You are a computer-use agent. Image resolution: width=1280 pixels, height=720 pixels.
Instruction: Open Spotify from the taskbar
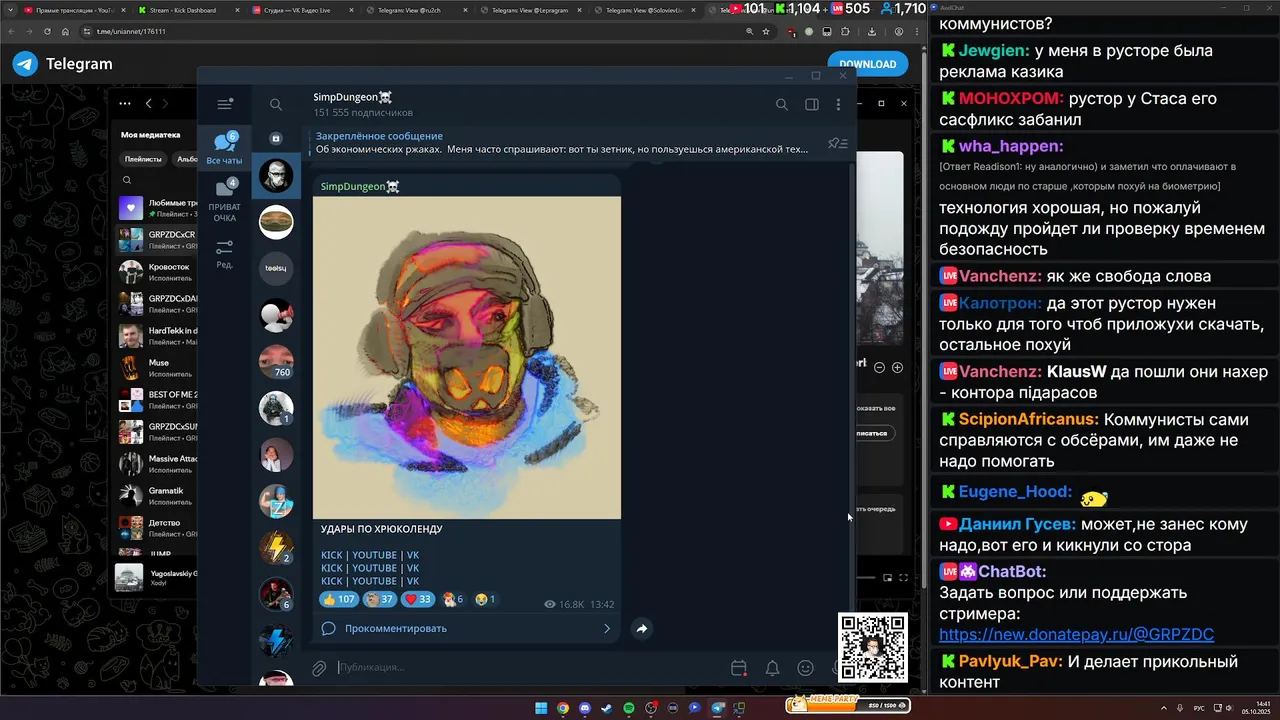coord(629,708)
